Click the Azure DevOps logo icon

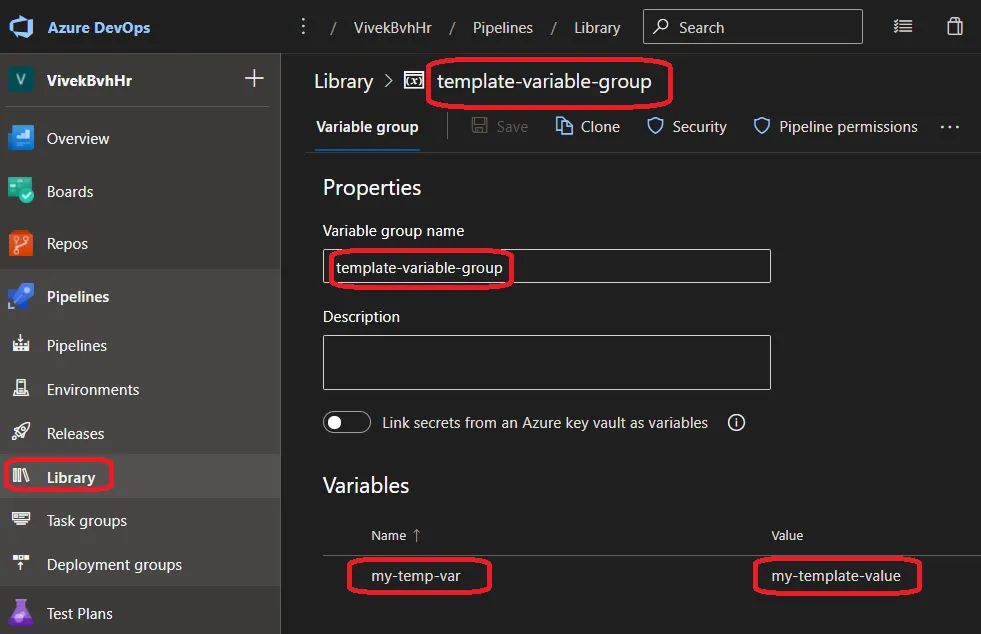[x=22, y=27]
